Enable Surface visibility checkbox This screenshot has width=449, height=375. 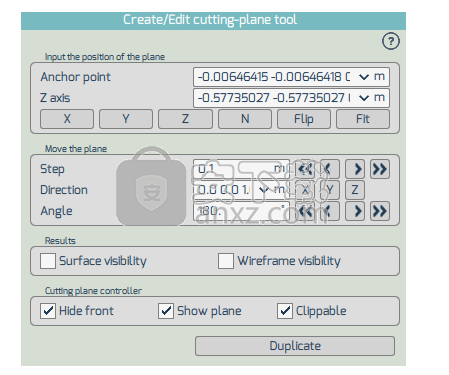[48, 261]
